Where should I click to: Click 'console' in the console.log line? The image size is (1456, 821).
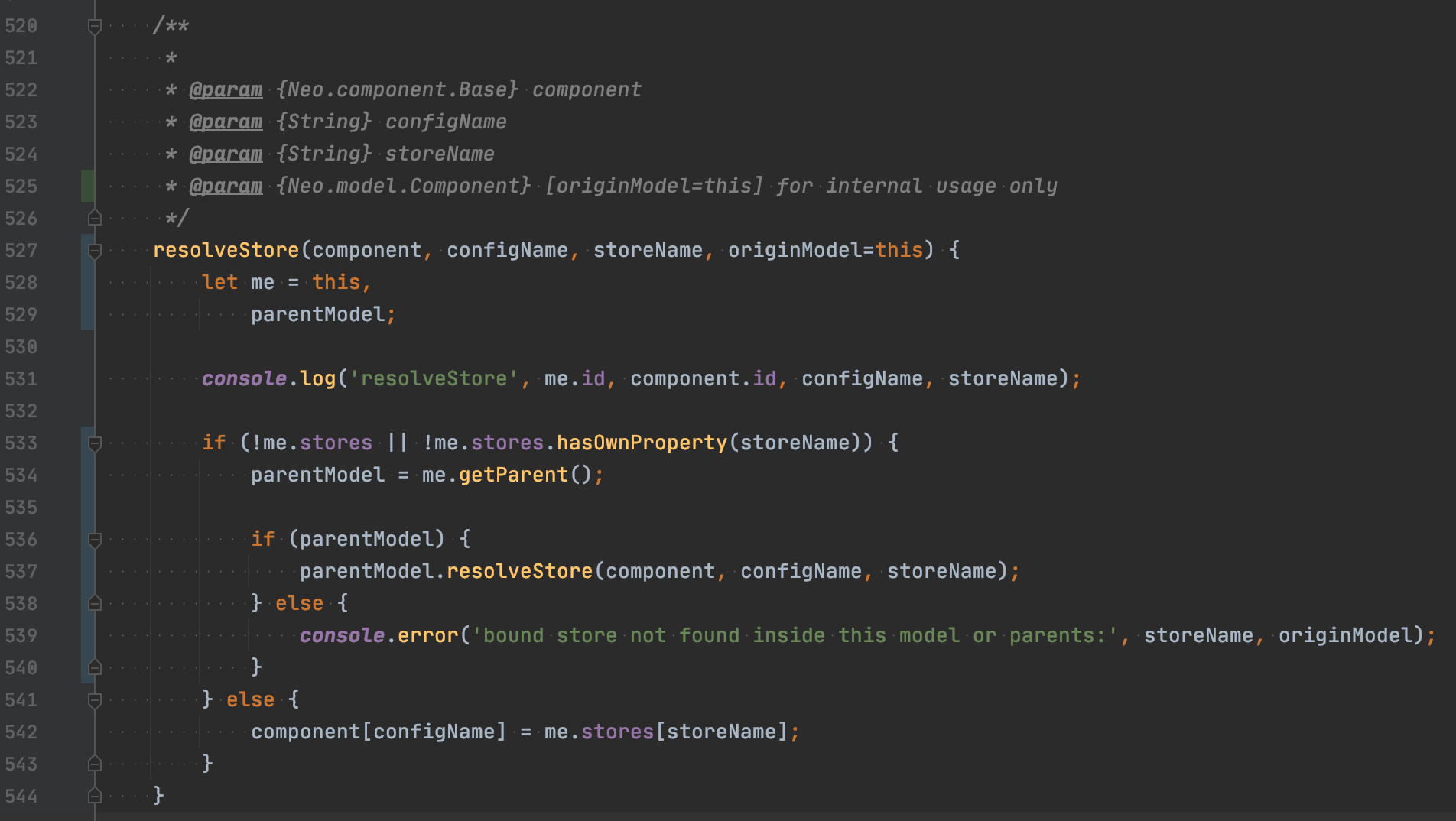pos(244,378)
